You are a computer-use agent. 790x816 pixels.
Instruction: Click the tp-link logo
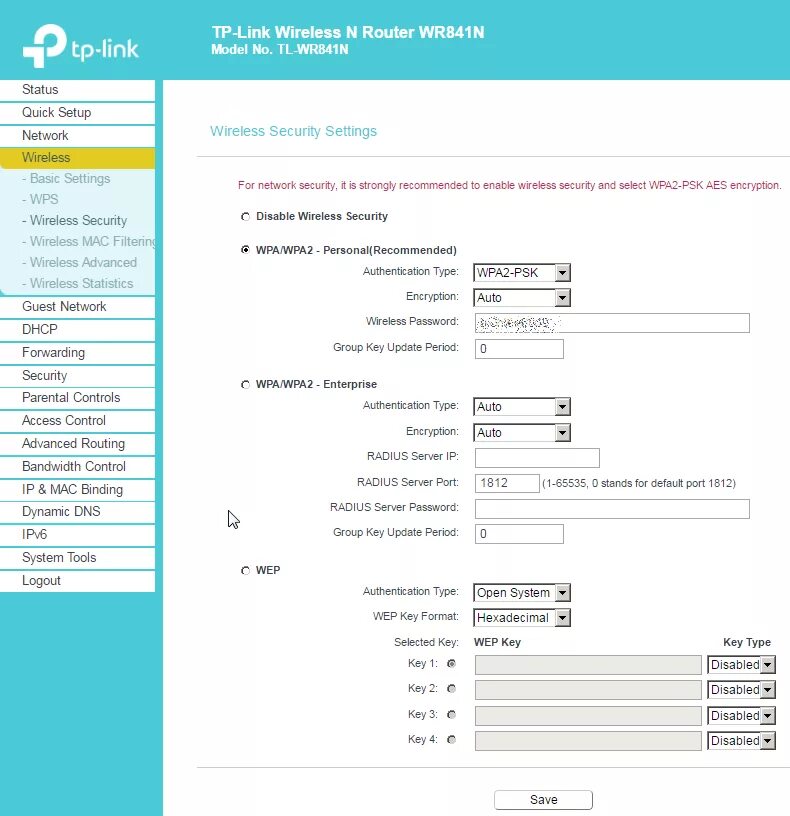[81, 46]
